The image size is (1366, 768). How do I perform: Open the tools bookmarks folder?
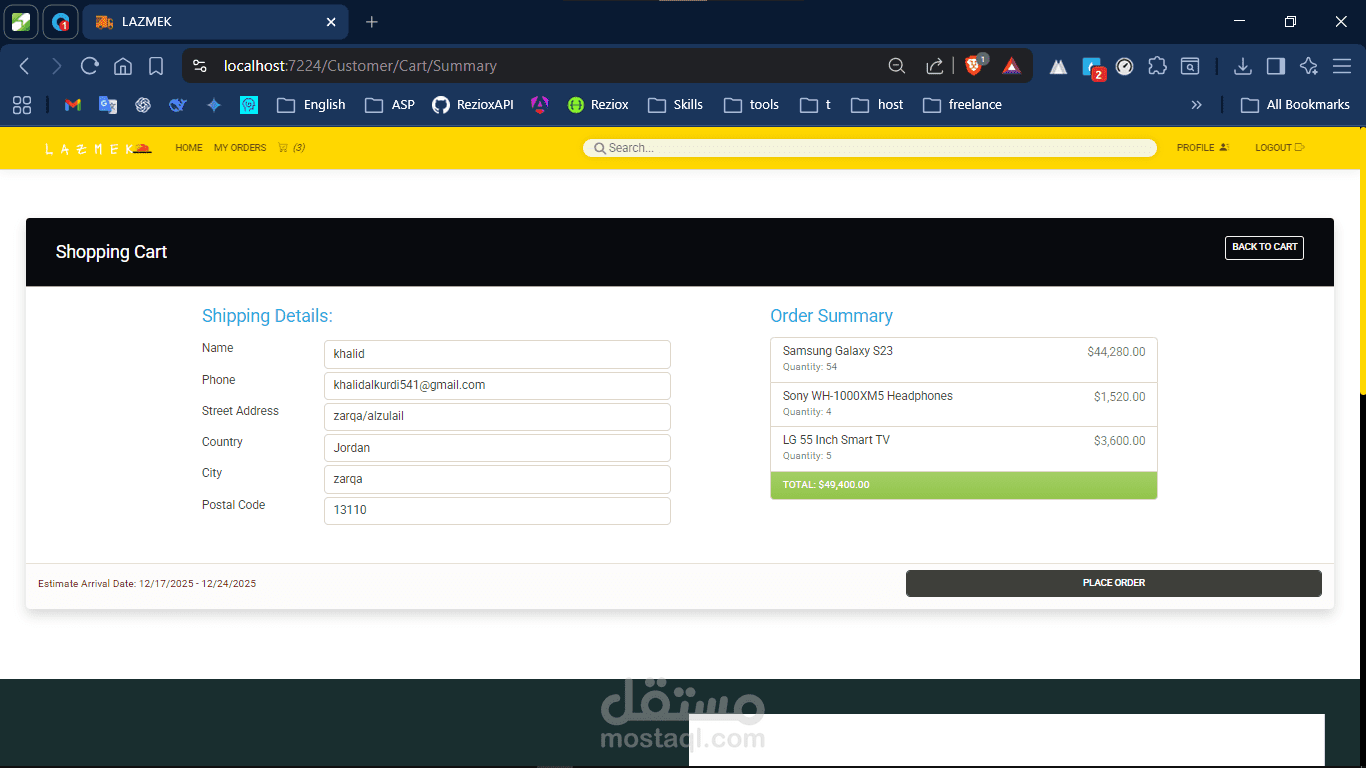pos(751,105)
